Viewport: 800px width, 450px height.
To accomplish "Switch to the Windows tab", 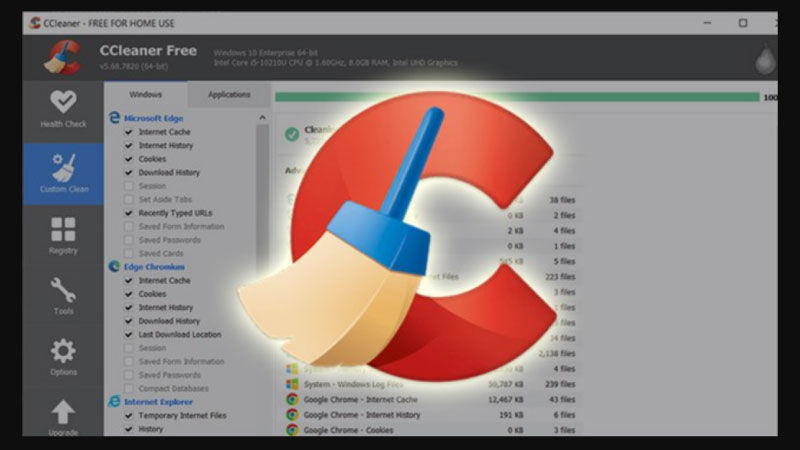I will (145, 94).
